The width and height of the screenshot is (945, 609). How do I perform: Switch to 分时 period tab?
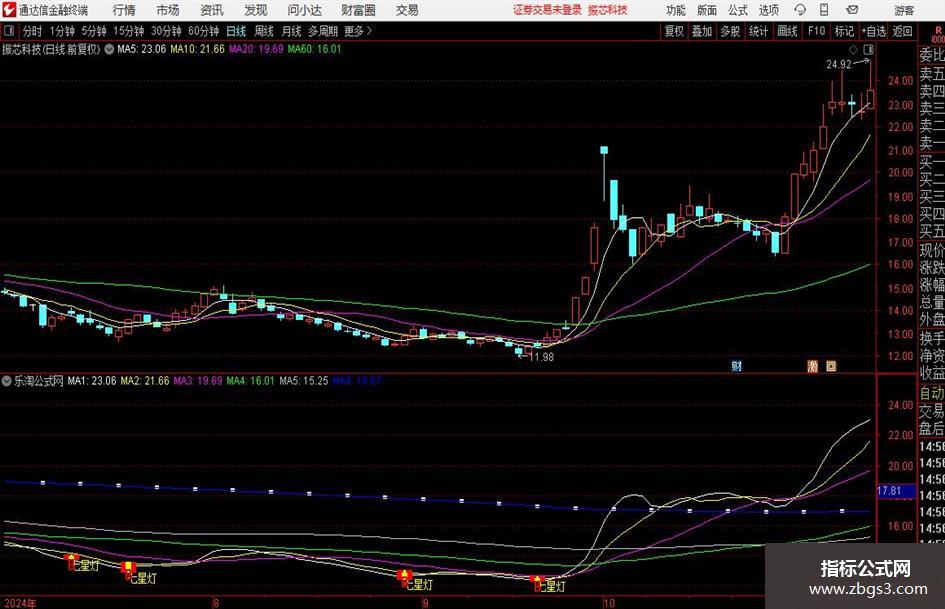pyautogui.click(x=32, y=31)
